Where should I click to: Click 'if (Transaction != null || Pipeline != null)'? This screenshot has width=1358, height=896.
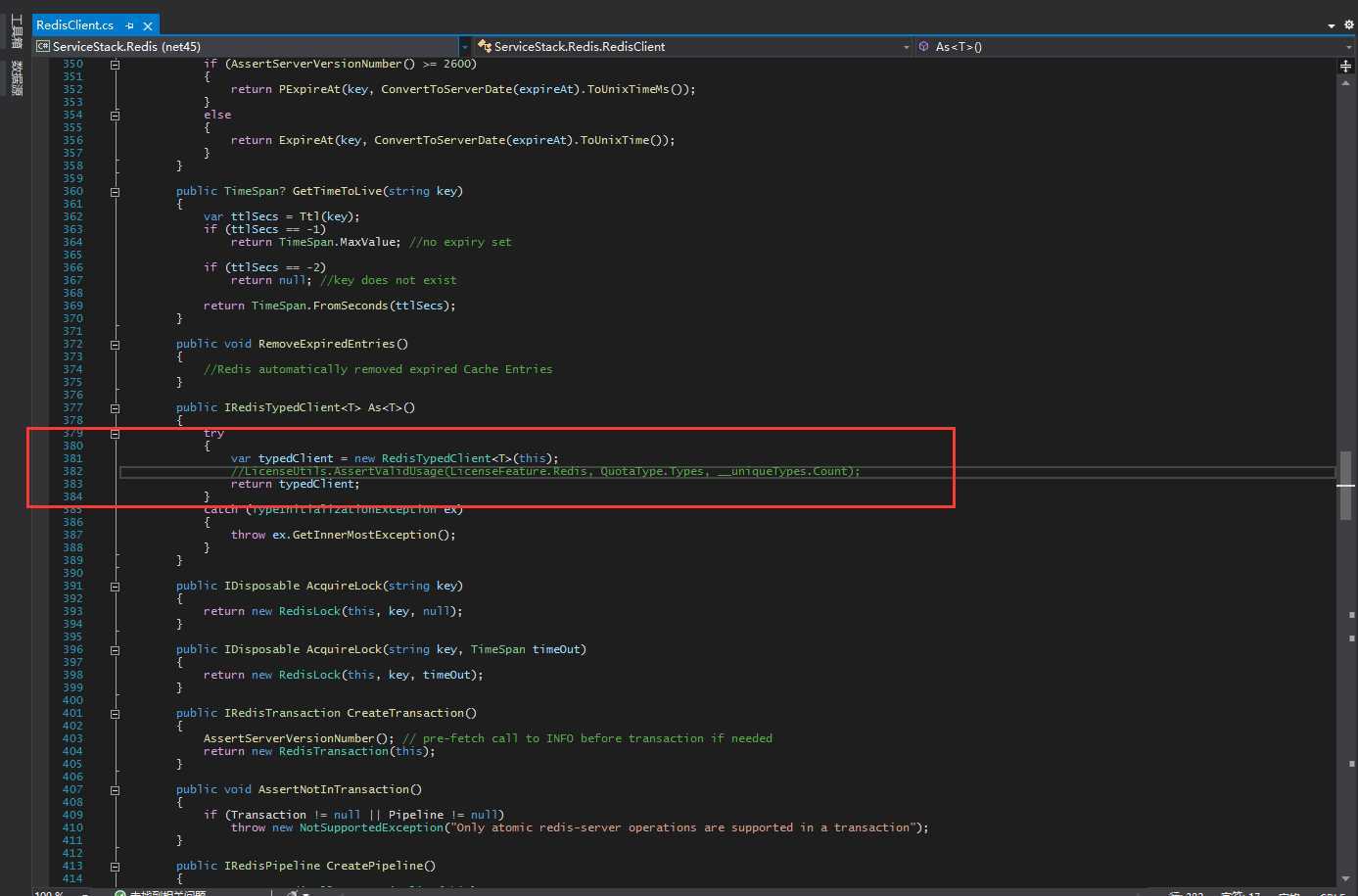(x=353, y=815)
